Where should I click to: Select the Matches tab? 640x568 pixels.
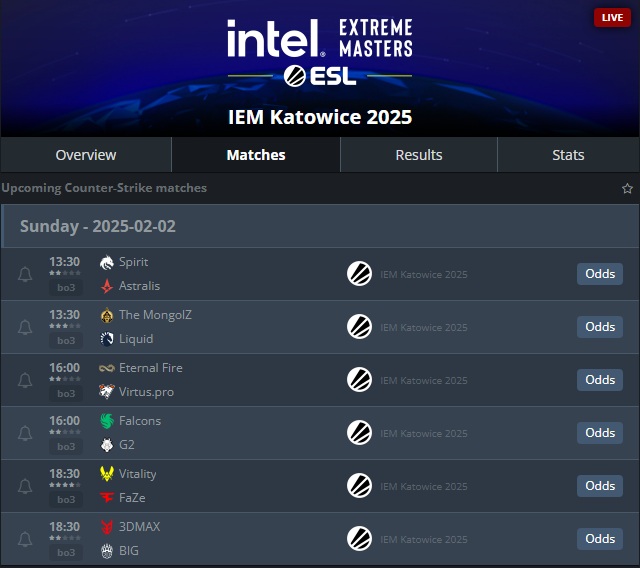[x=256, y=155]
